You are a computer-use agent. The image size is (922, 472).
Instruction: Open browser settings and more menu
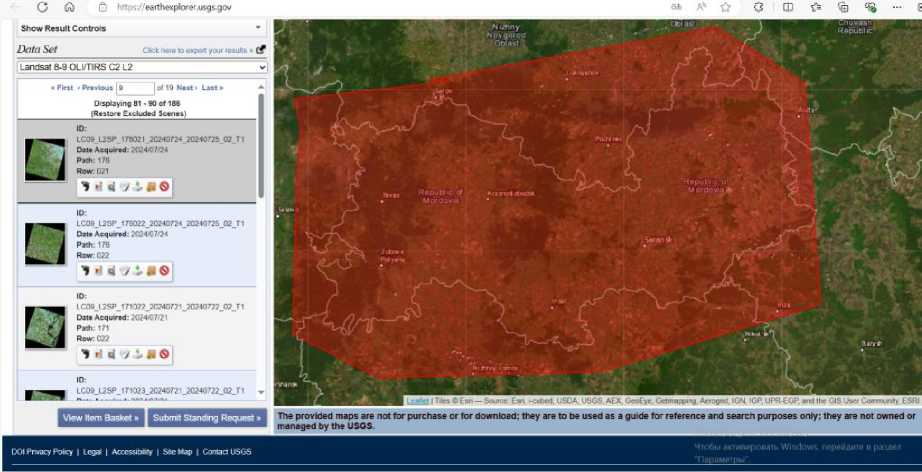point(897,7)
